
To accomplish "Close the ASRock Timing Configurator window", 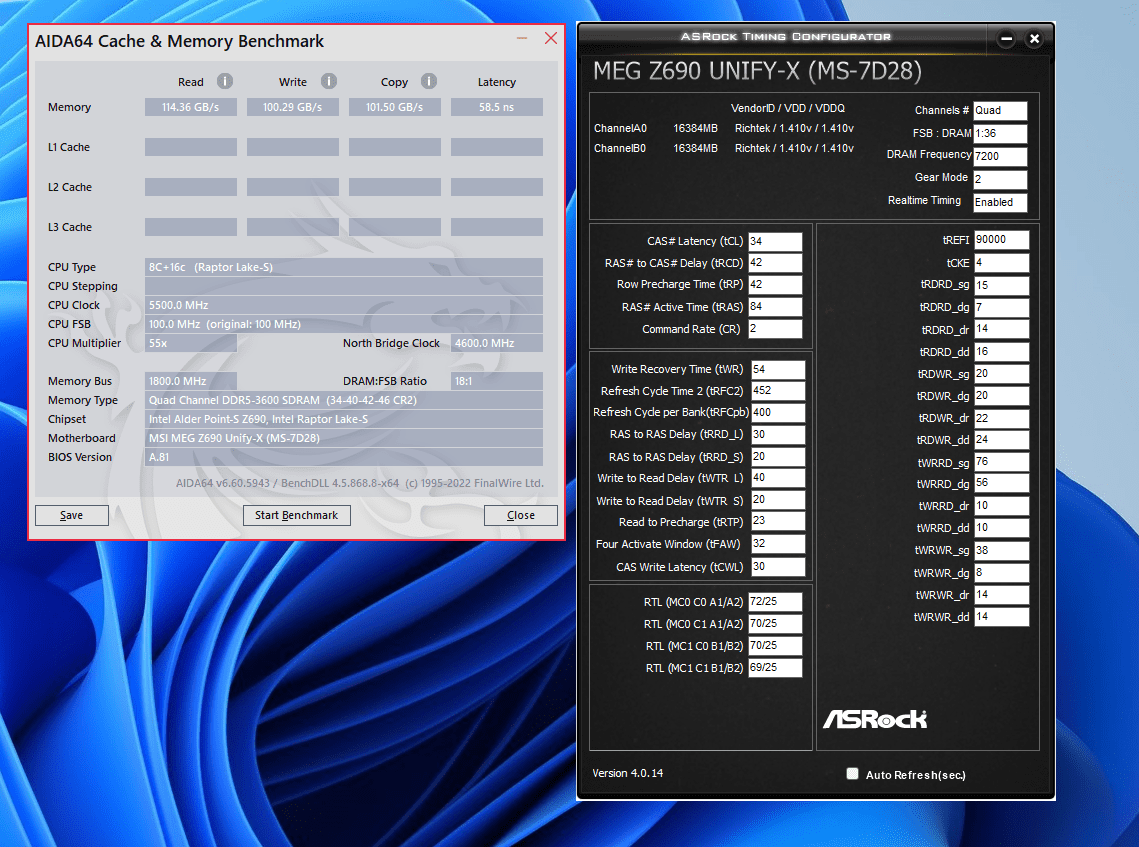I will coord(1034,39).
